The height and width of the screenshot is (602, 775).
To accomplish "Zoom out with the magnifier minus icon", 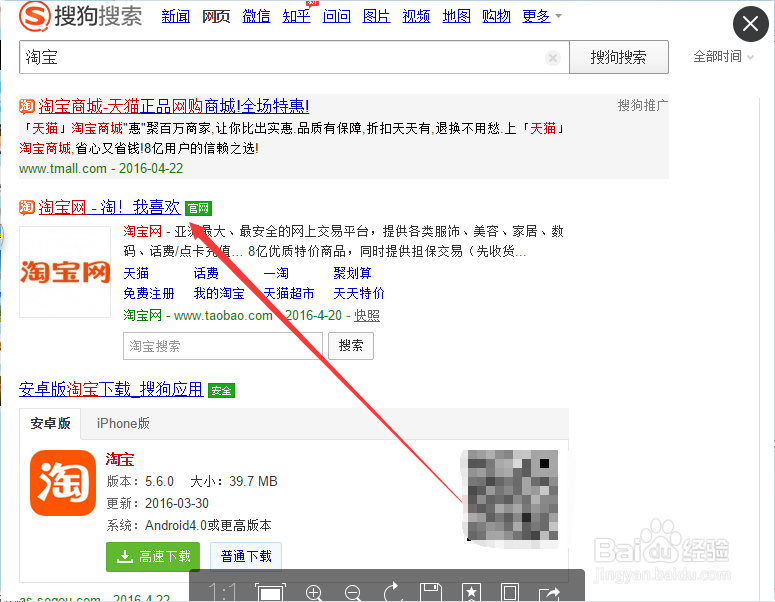I will tap(352, 592).
